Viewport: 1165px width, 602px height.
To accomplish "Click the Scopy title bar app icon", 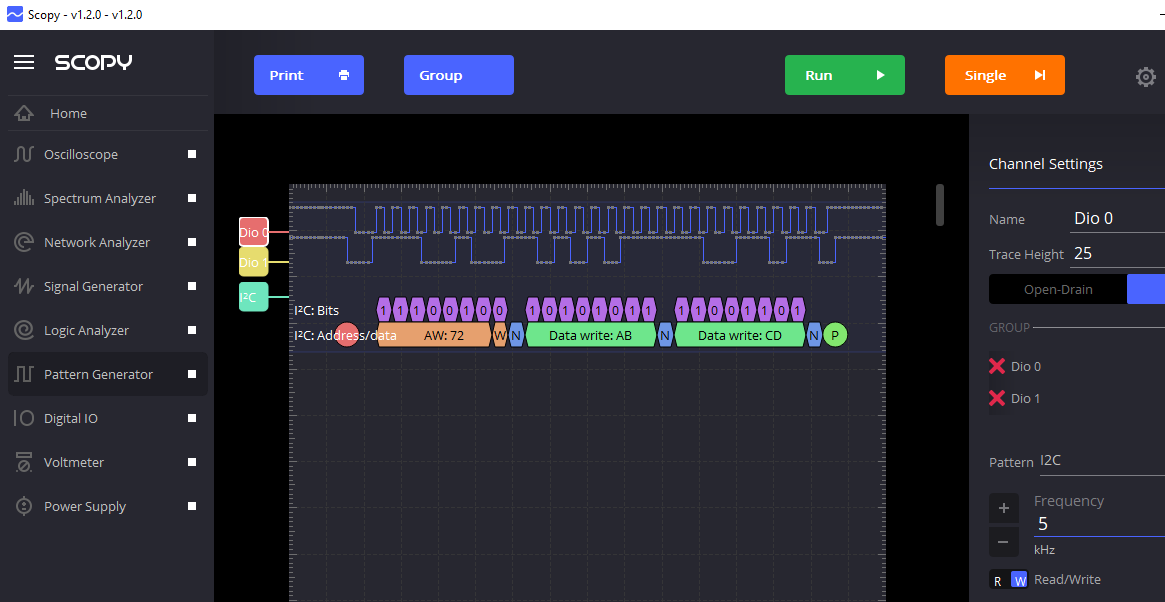I will pos(14,14).
